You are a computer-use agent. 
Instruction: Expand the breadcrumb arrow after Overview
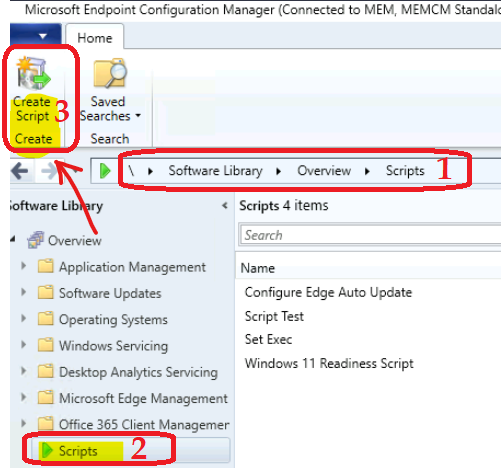pos(367,171)
